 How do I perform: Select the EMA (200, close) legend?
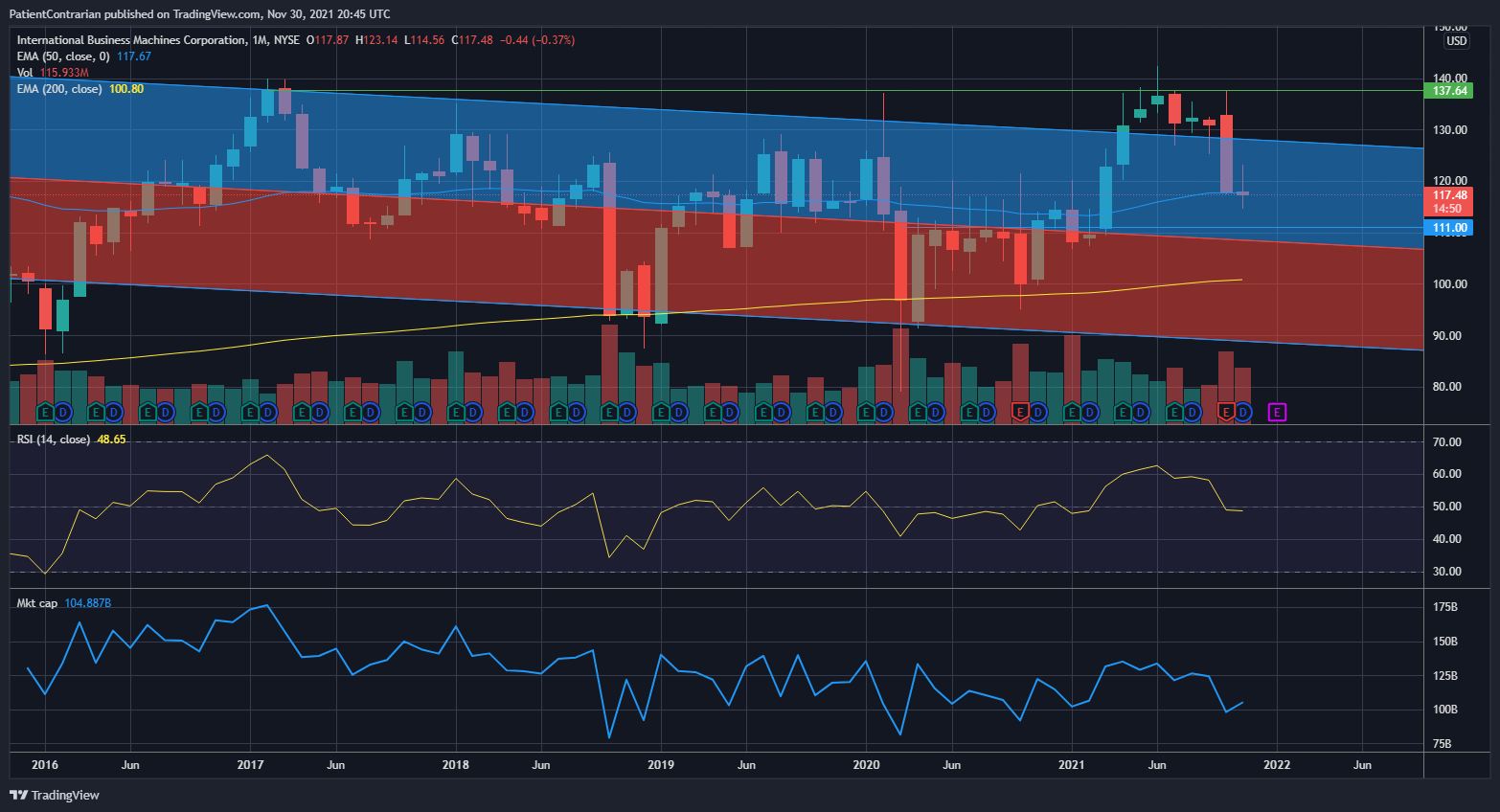(59, 89)
